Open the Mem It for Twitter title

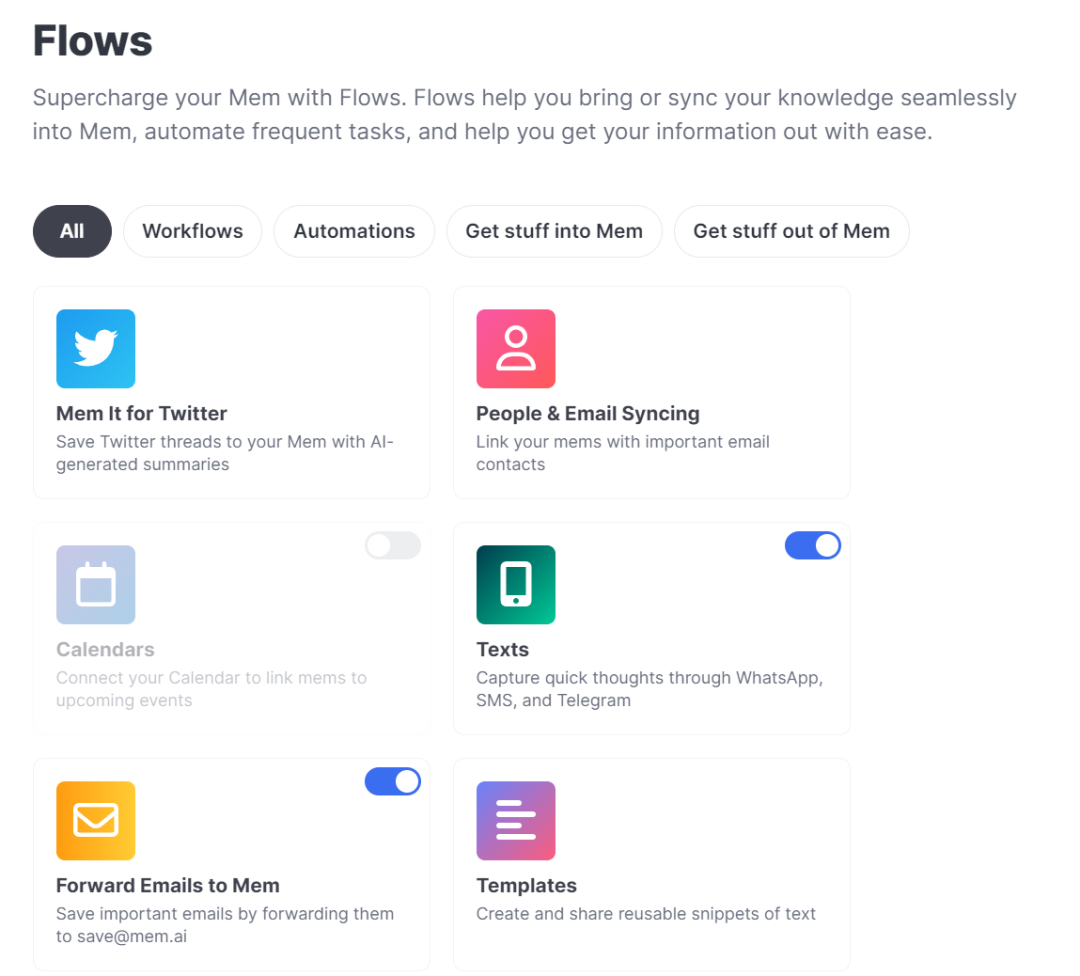[142, 413]
